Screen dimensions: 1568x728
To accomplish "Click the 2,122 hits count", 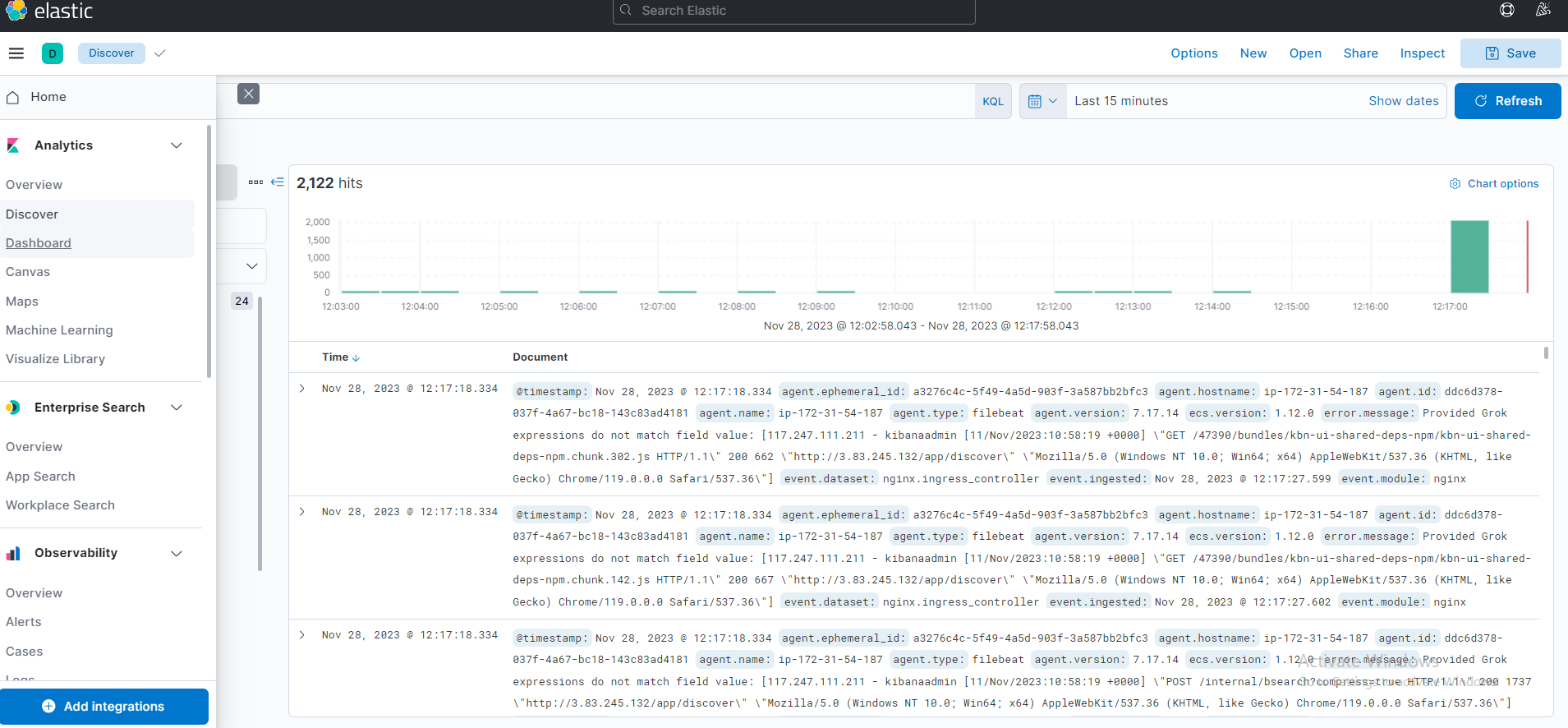I will pyautogui.click(x=329, y=183).
